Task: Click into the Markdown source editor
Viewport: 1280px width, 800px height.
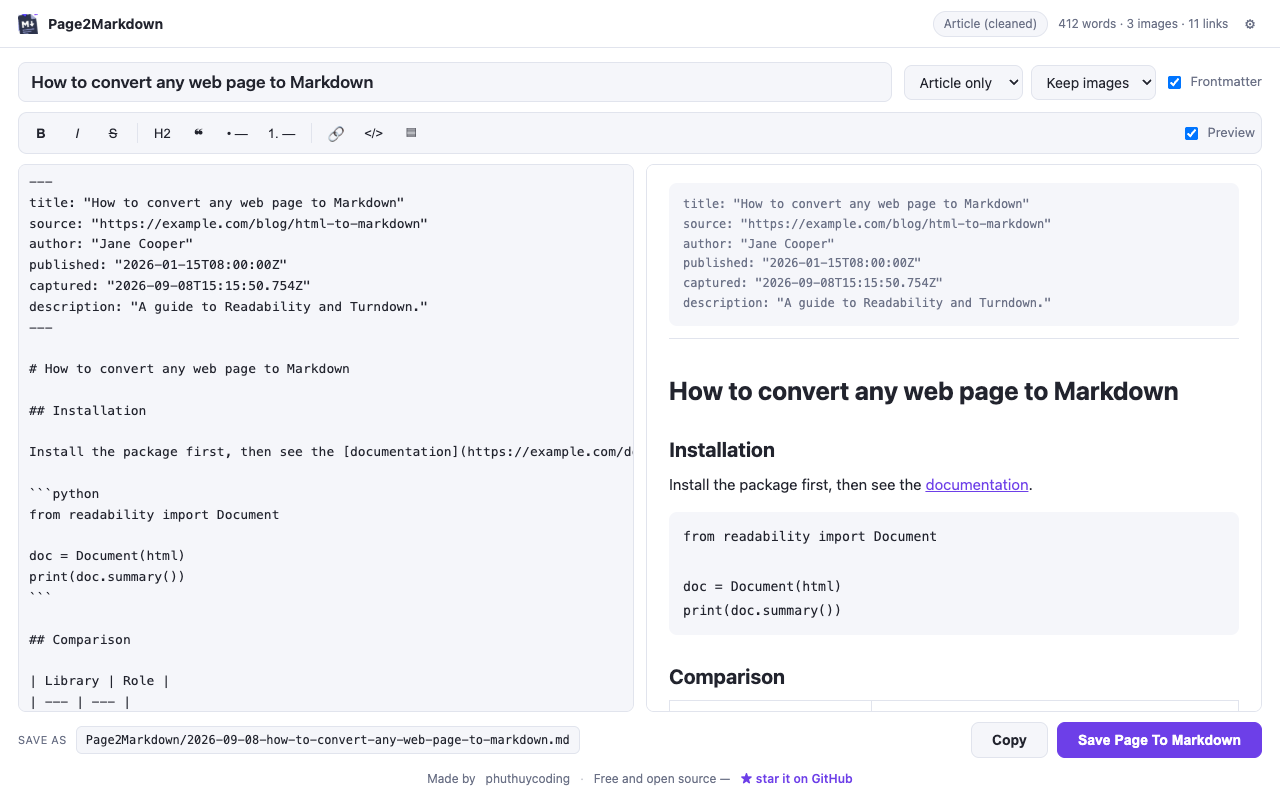Action: coord(326,438)
